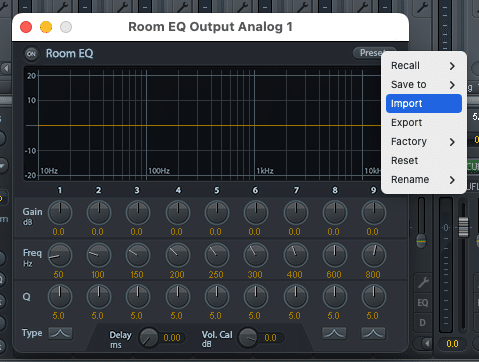Viewport: 479px width, 362px height.
Task: Click the Gain knob for band 3
Action: point(138,213)
